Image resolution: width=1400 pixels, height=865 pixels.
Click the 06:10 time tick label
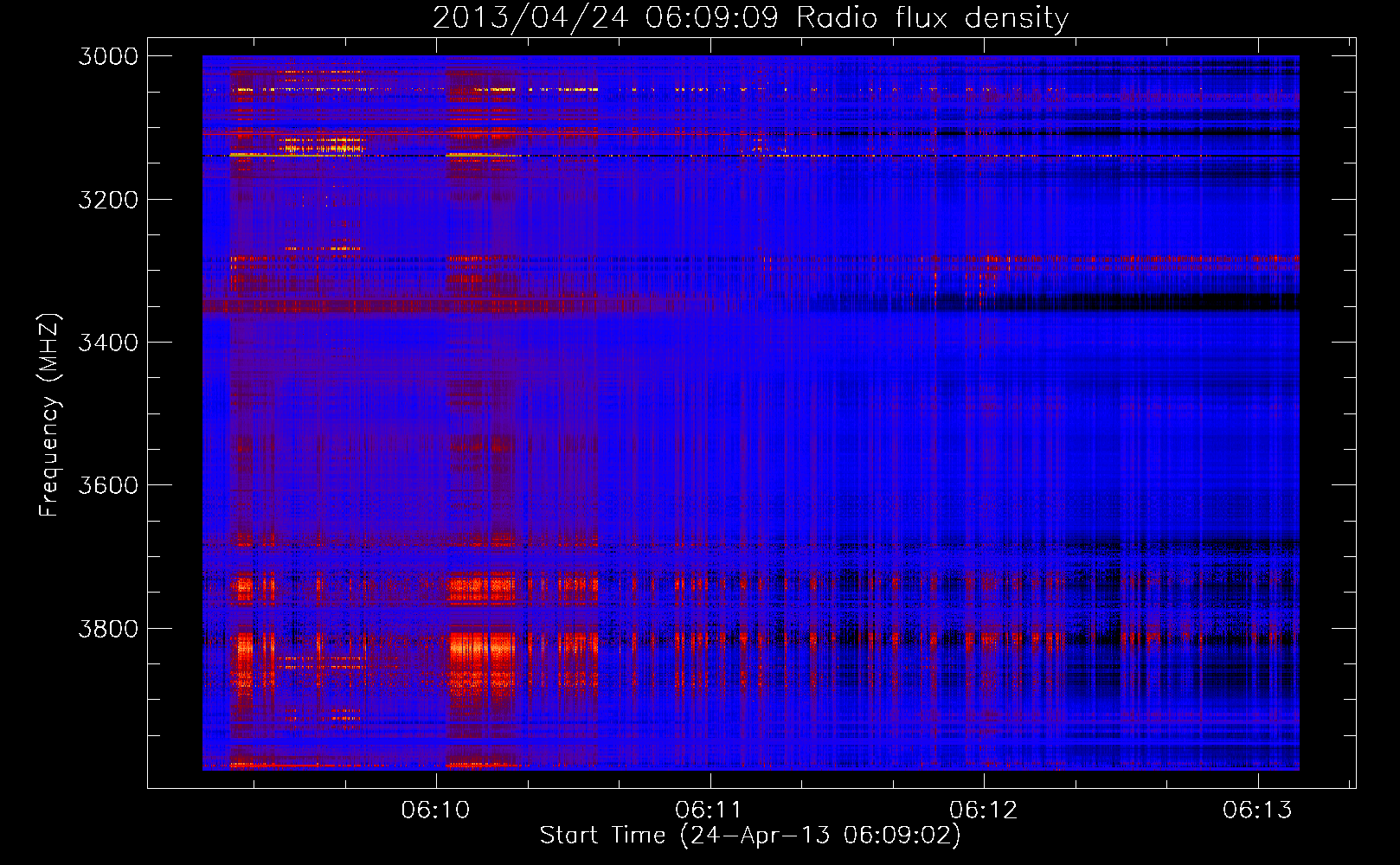point(436,810)
